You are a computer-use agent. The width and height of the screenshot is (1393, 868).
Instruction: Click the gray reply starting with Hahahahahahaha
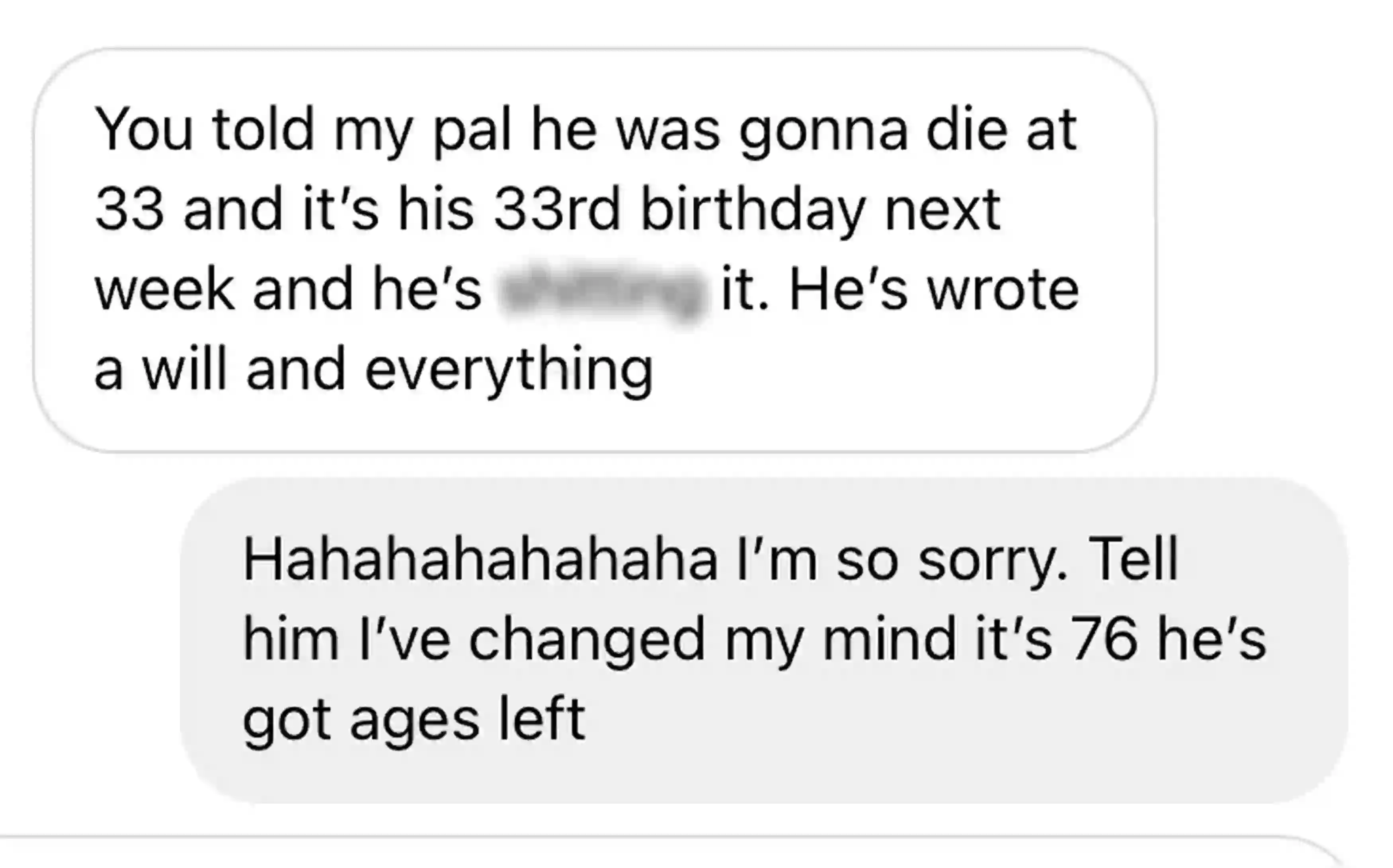pyautogui.click(x=764, y=640)
